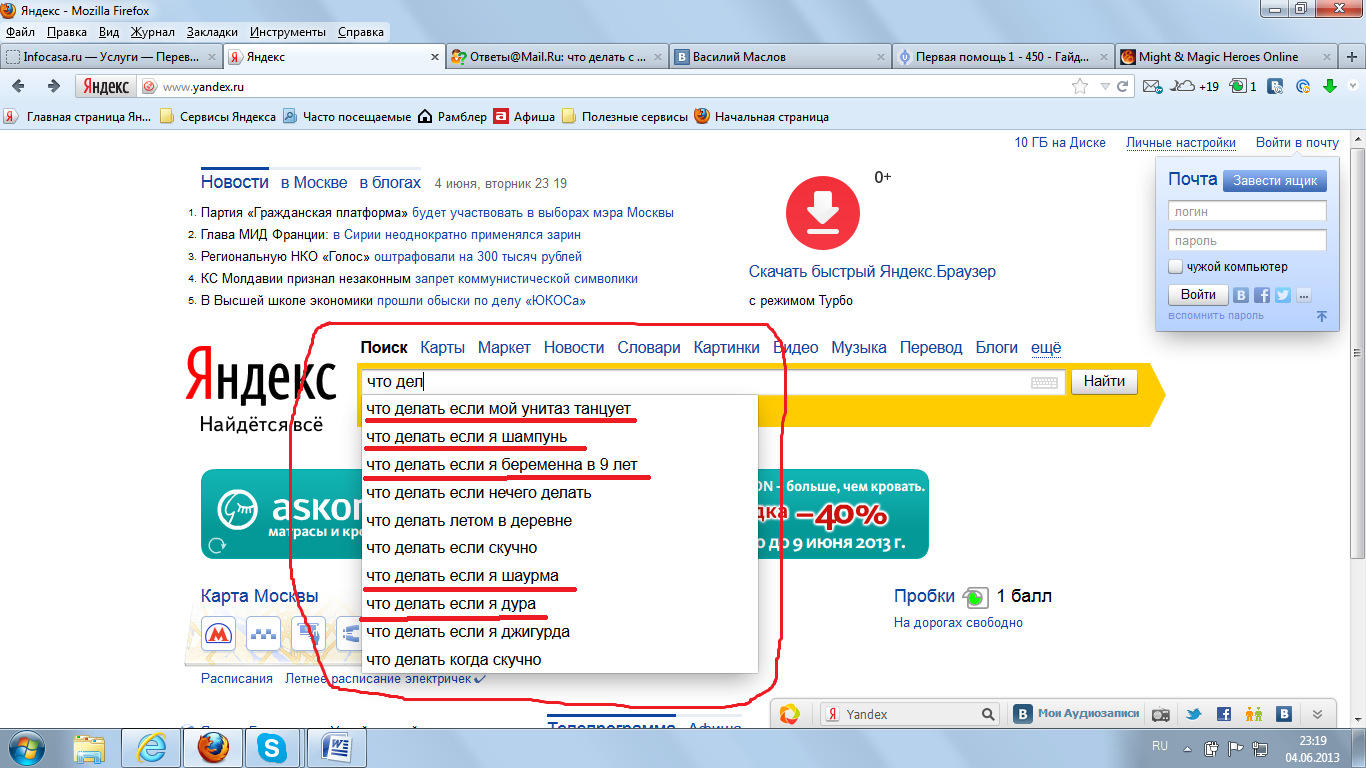Click the логин input field
1366x768 pixels.
coord(1247,211)
